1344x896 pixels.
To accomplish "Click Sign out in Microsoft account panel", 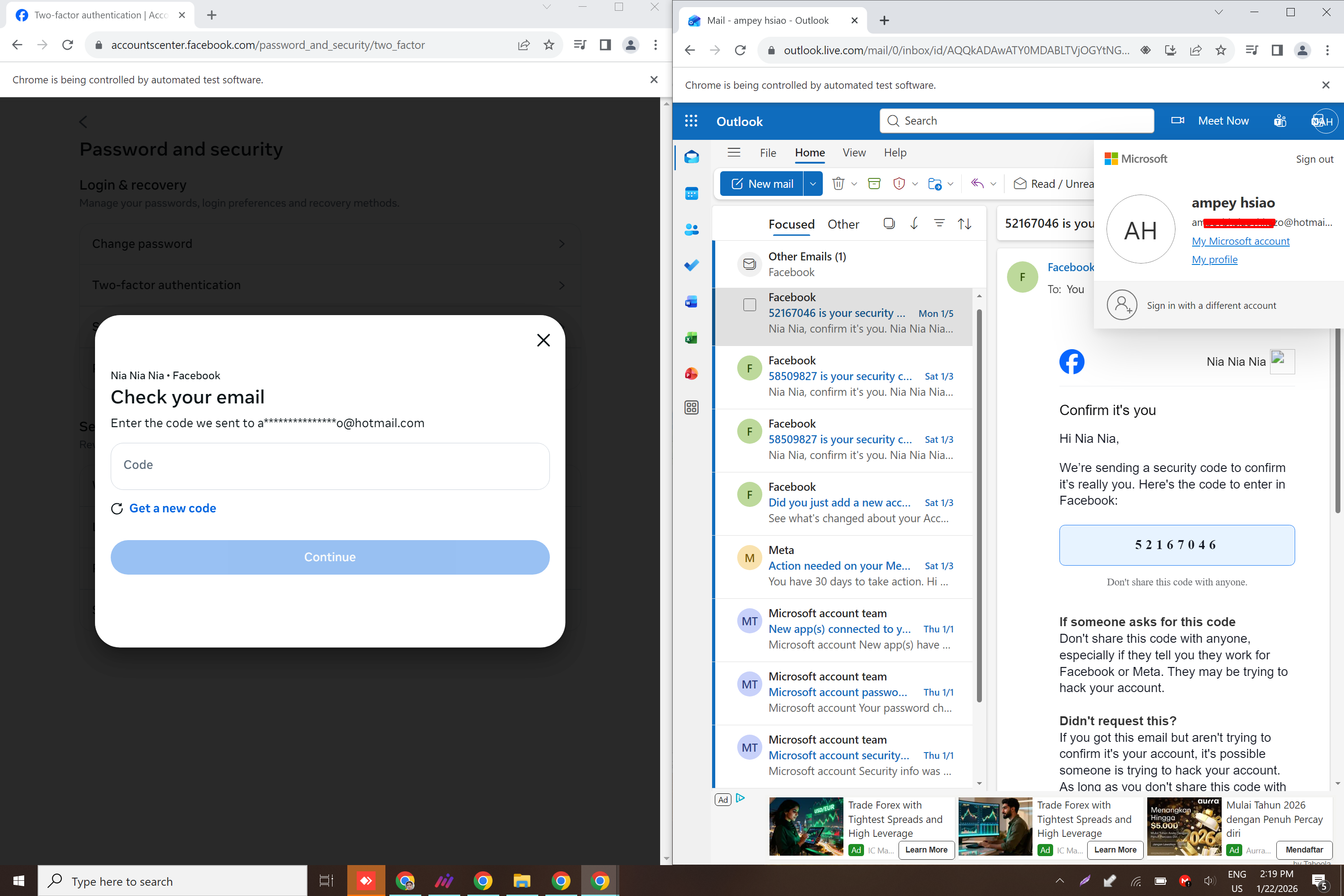I will coord(1314,159).
